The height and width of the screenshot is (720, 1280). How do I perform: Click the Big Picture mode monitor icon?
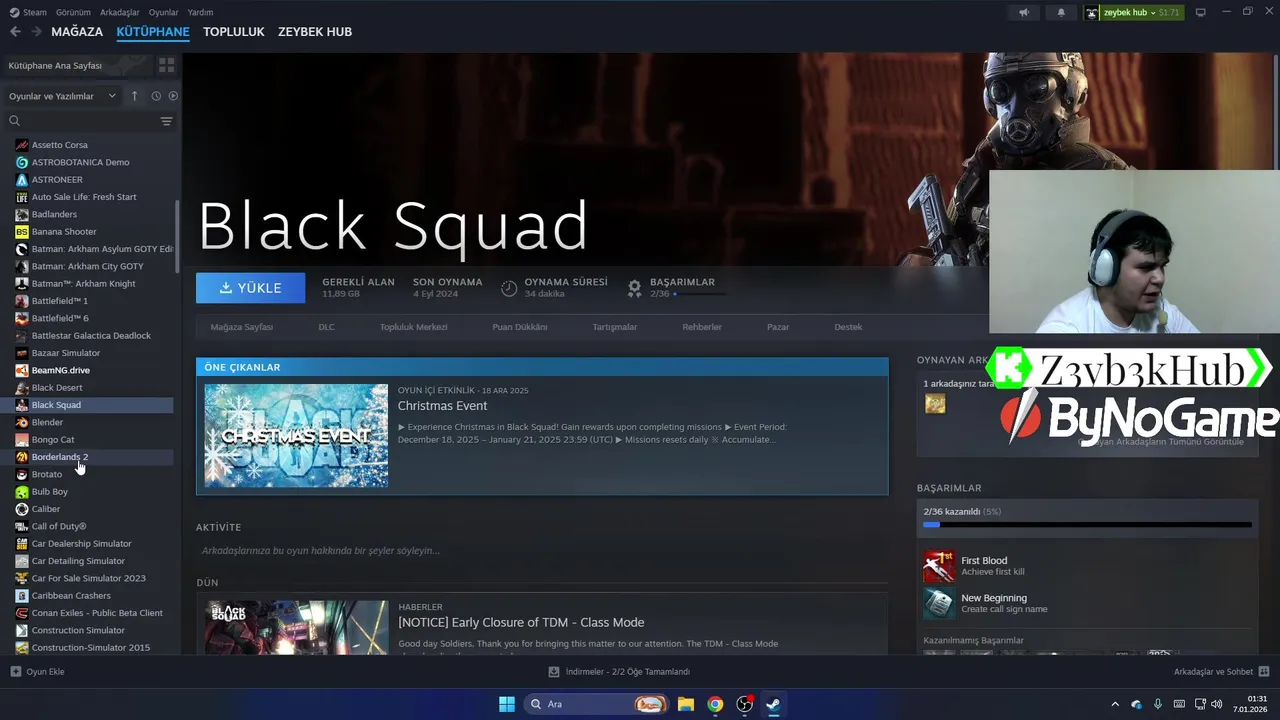[x=1200, y=12]
